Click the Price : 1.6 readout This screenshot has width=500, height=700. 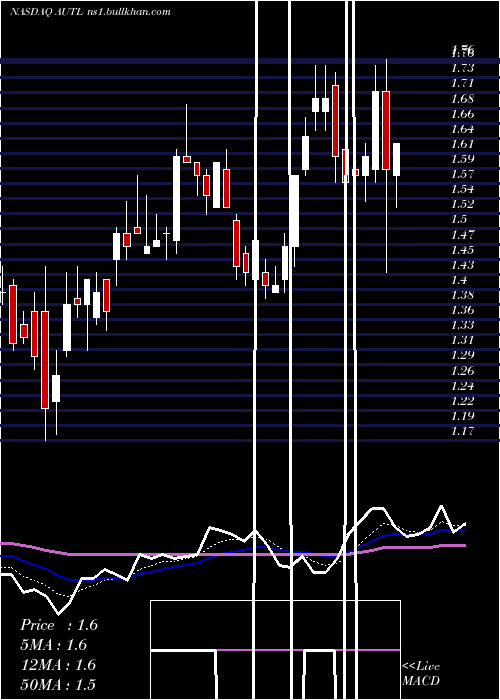click(x=59, y=625)
